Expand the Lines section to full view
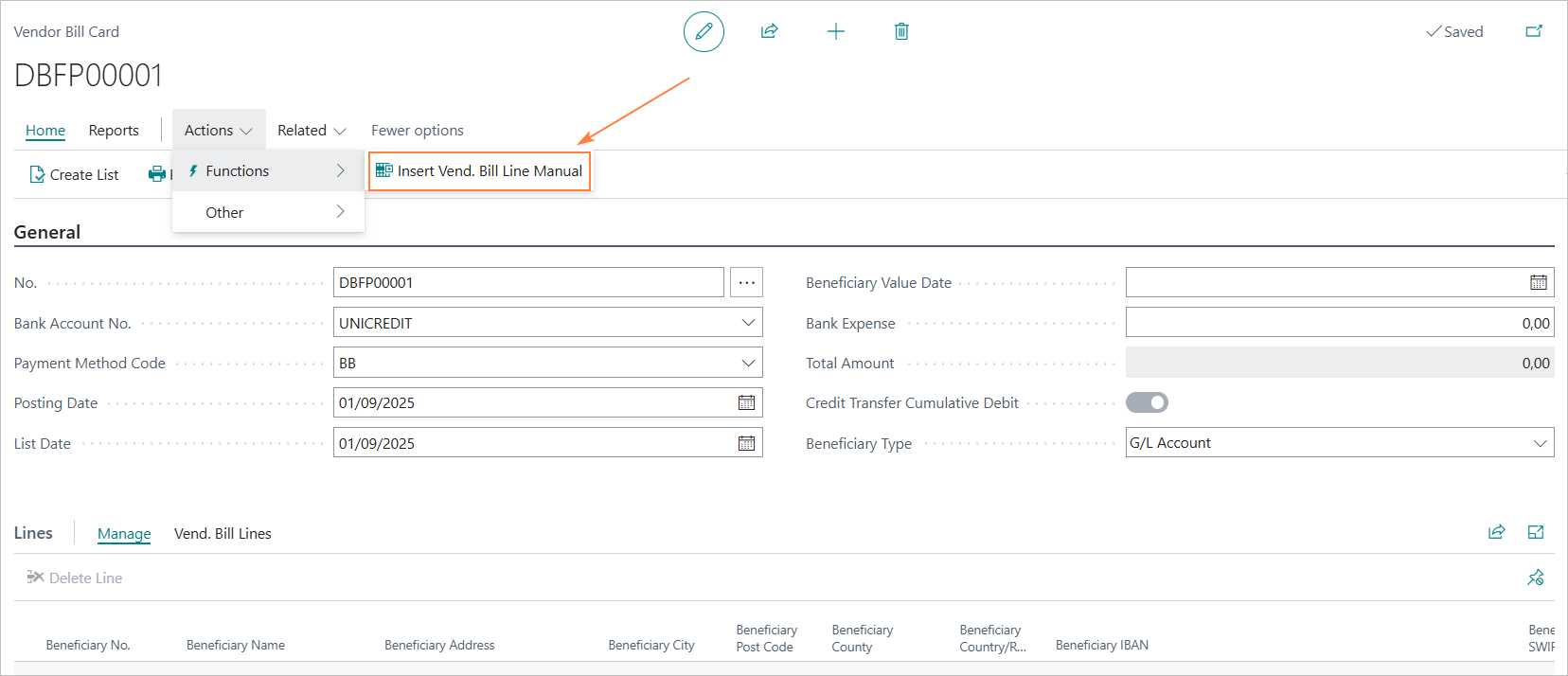1568x676 pixels. coord(1535,533)
